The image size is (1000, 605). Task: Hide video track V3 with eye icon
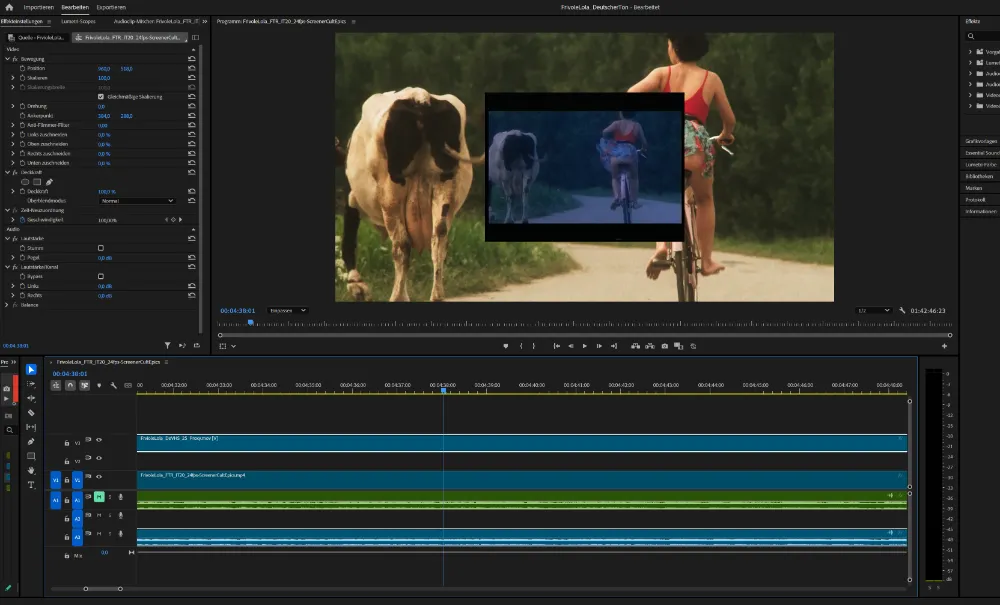point(99,440)
